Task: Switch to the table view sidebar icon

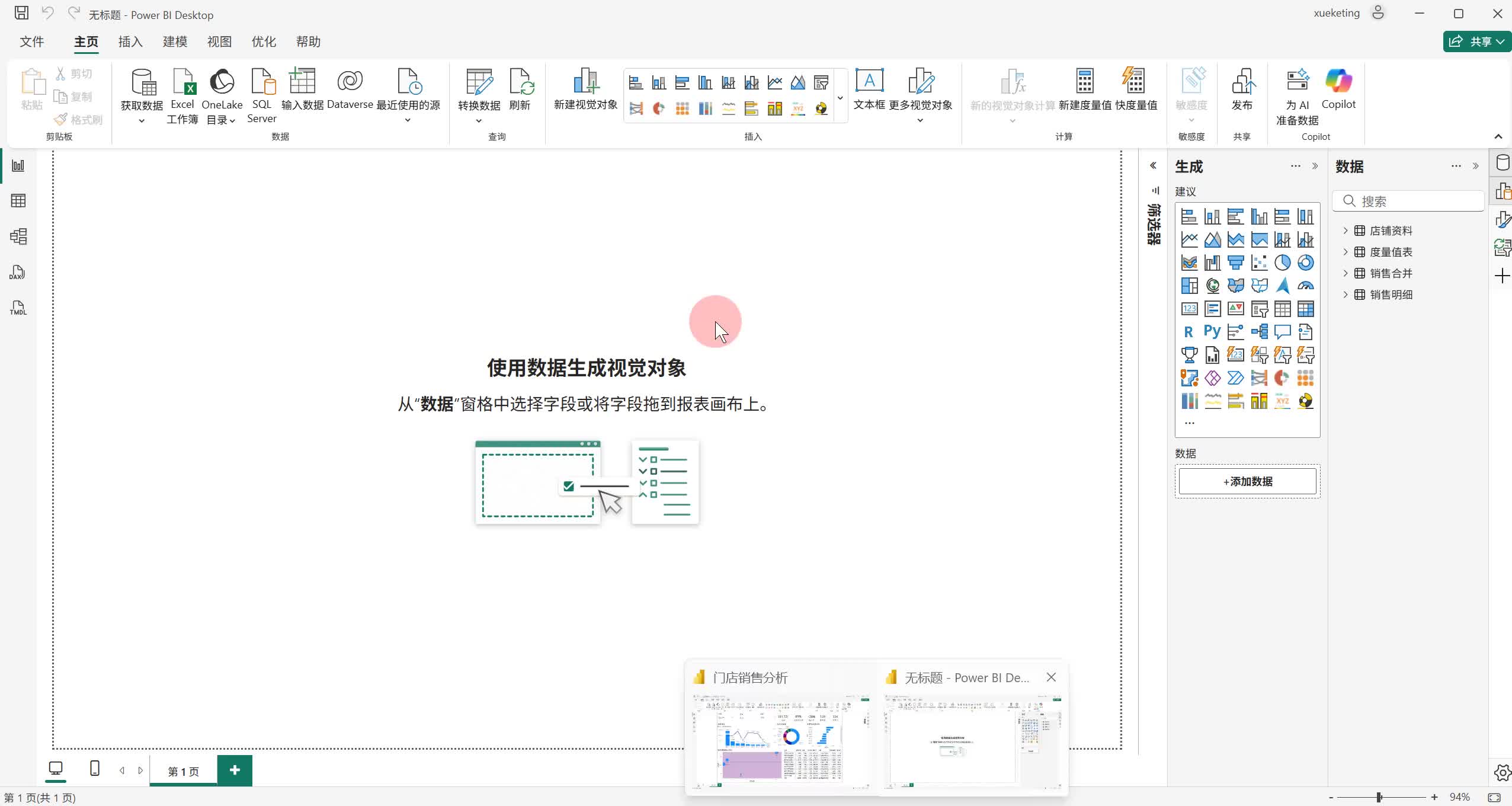Action: click(x=18, y=201)
